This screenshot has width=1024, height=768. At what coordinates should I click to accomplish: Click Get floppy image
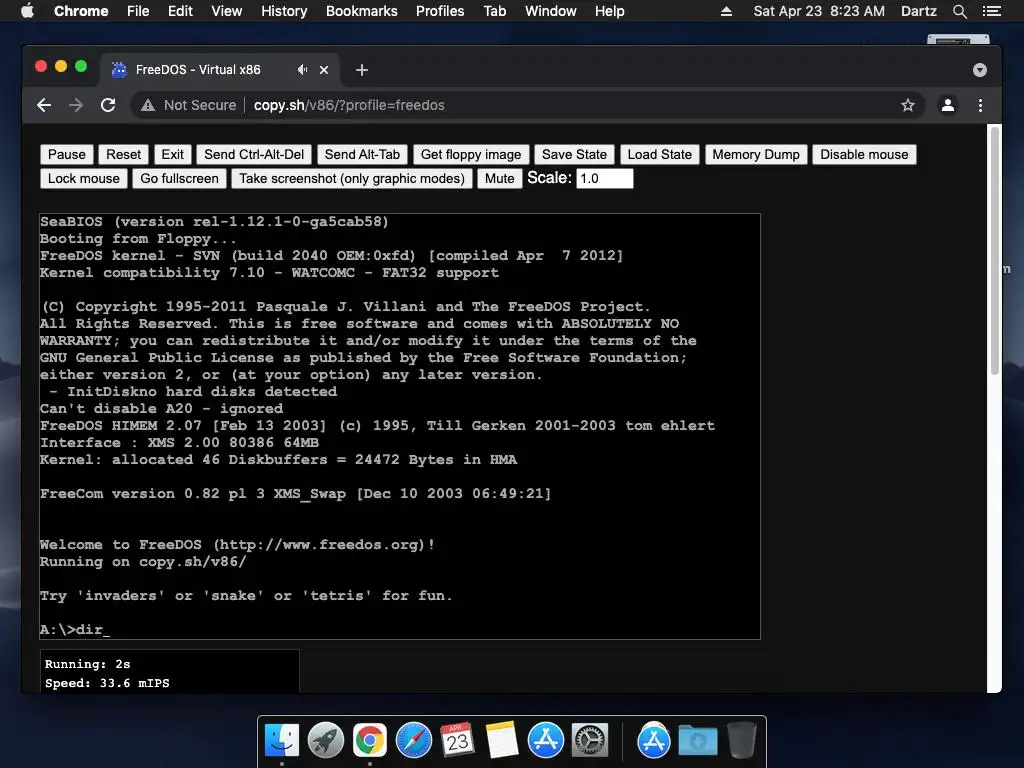pyautogui.click(x=471, y=154)
